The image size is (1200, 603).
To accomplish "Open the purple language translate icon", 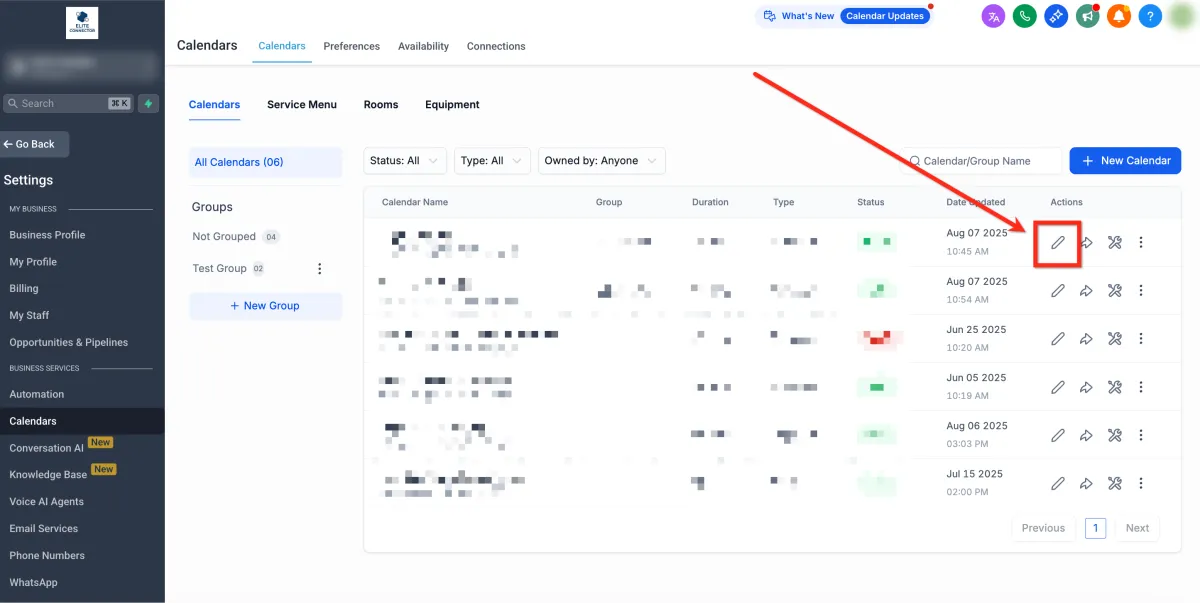I will click(x=993, y=16).
